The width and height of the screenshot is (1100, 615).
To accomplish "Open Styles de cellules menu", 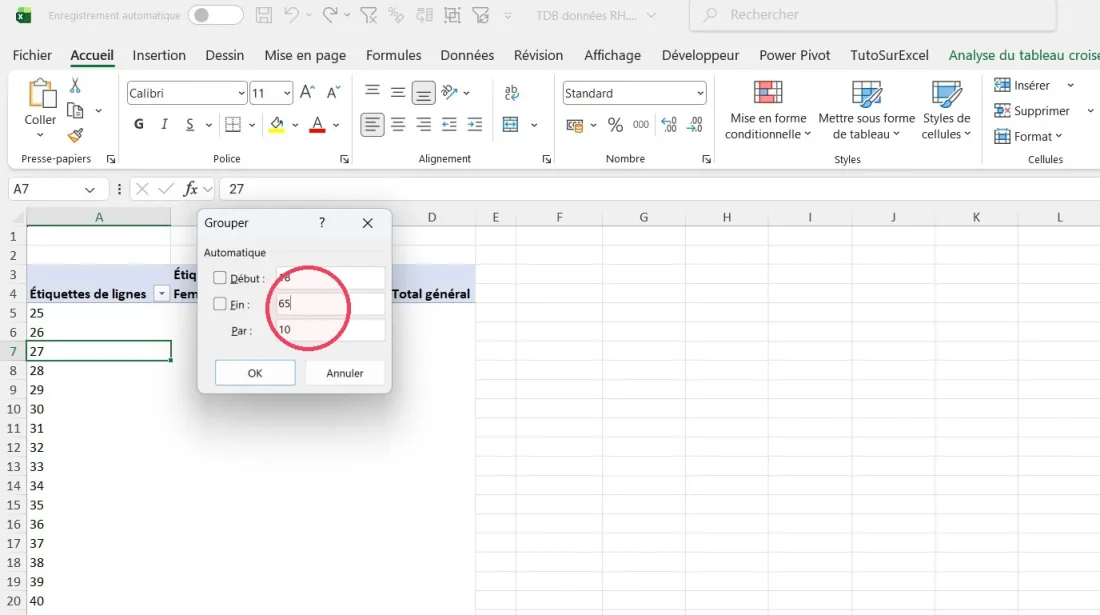I will pyautogui.click(x=946, y=109).
